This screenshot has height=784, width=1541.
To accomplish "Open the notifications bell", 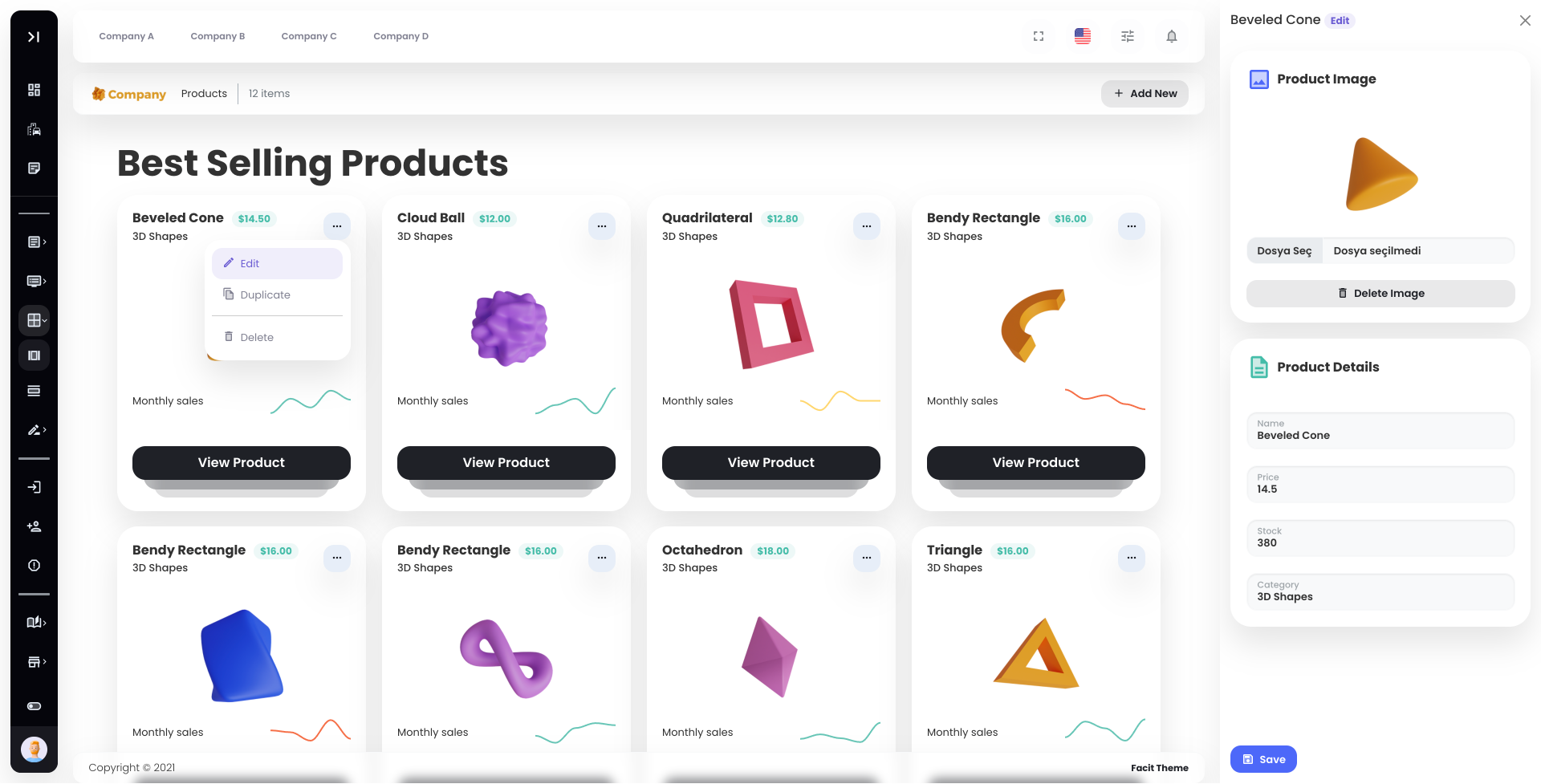I will tap(1172, 36).
